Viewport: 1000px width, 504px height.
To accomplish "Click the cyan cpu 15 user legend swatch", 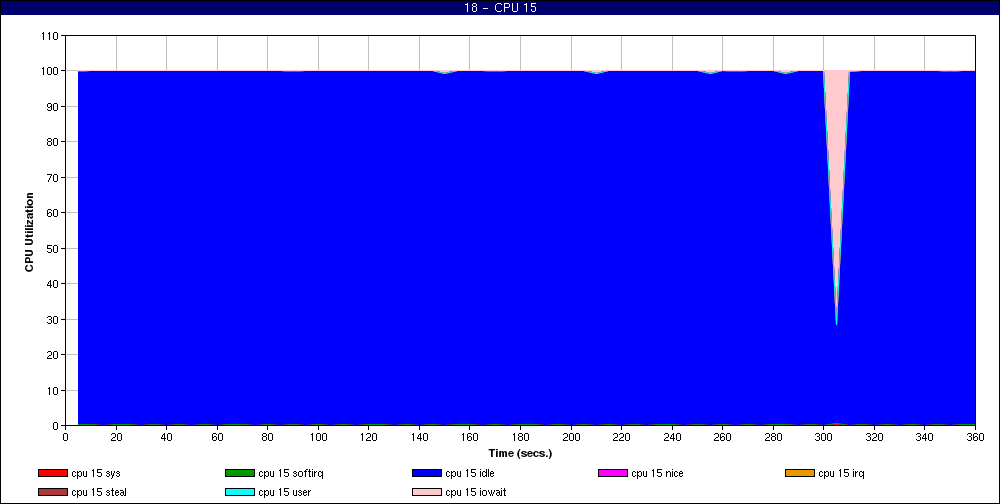I will 240,493.
